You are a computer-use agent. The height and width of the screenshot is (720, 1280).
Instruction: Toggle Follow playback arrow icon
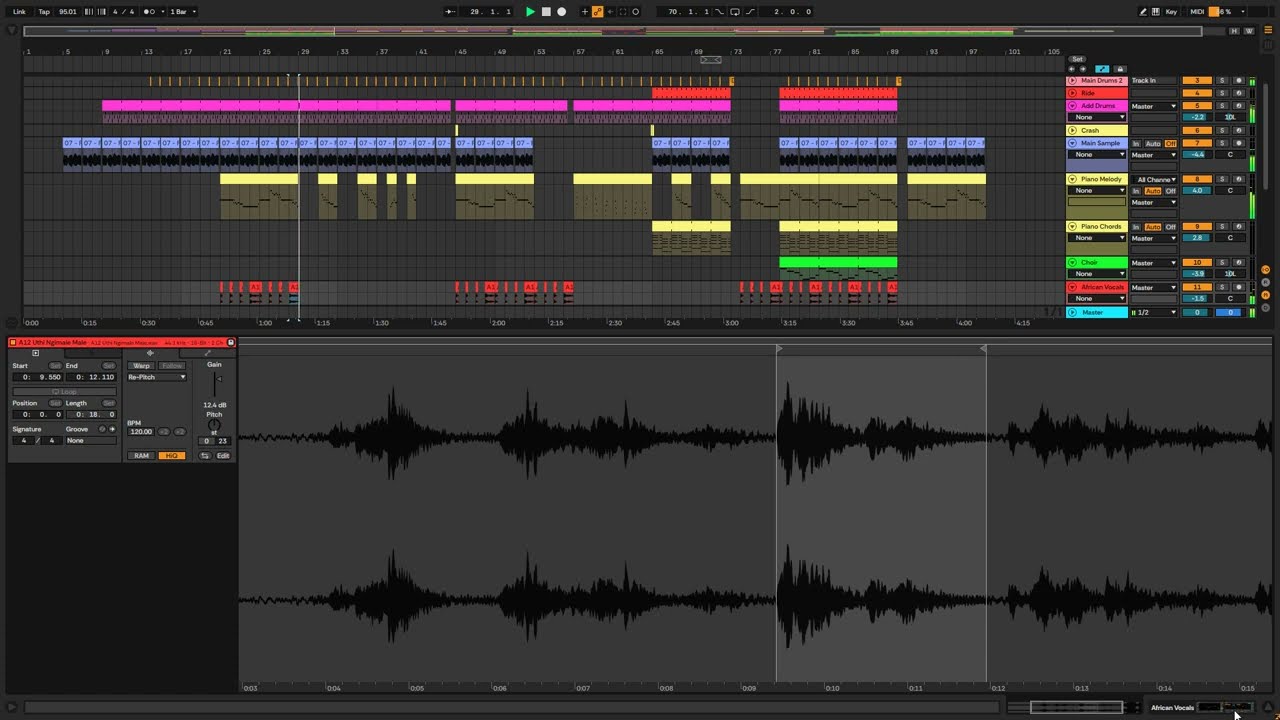coord(450,12)
